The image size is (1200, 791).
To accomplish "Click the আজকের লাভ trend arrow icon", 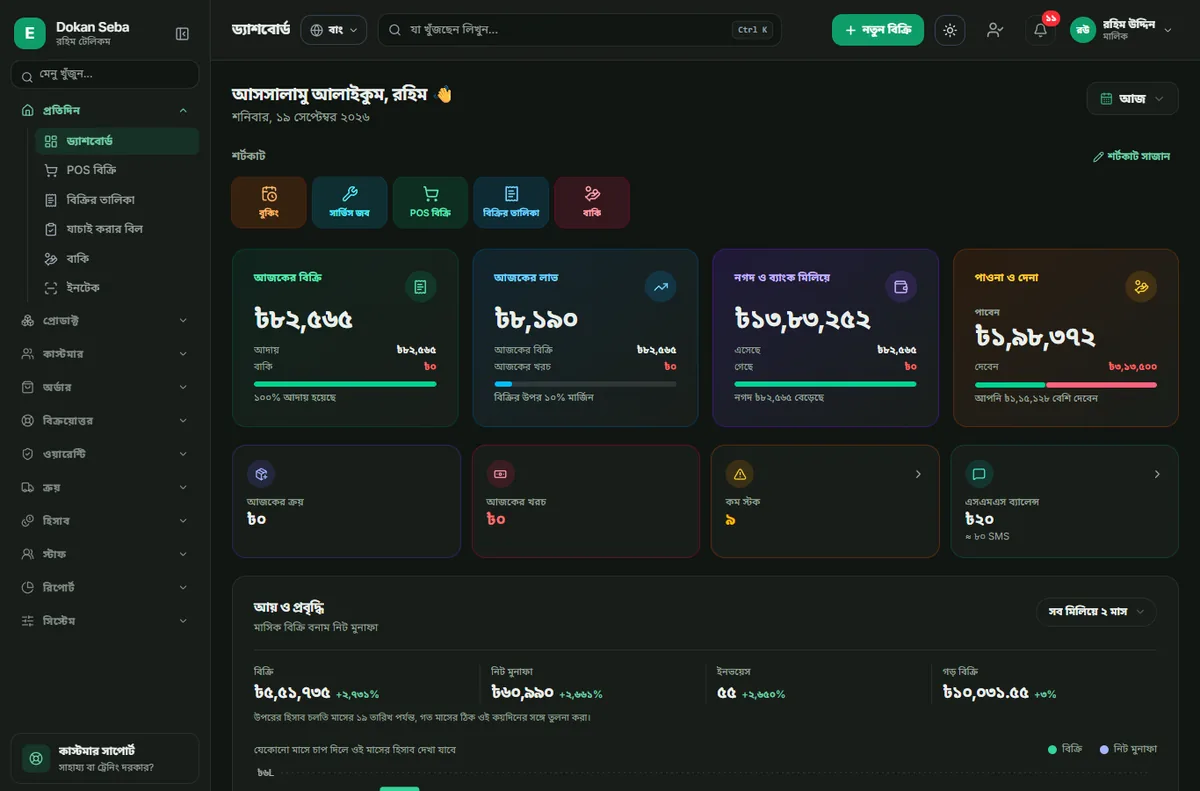I will pyautogui.click(x=660, y=287).
